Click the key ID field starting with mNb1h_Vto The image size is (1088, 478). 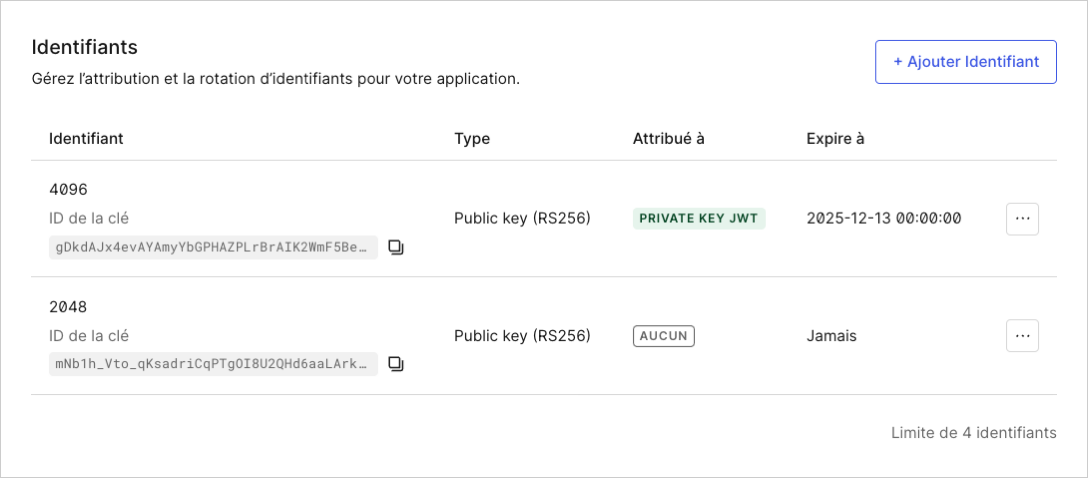point(213,364)
